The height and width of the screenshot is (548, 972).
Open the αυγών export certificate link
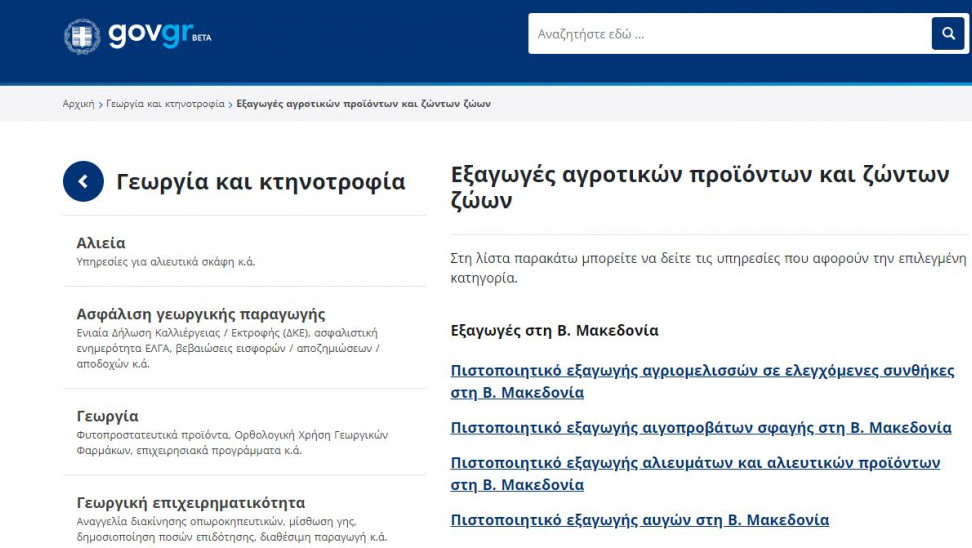pos(639,520)
